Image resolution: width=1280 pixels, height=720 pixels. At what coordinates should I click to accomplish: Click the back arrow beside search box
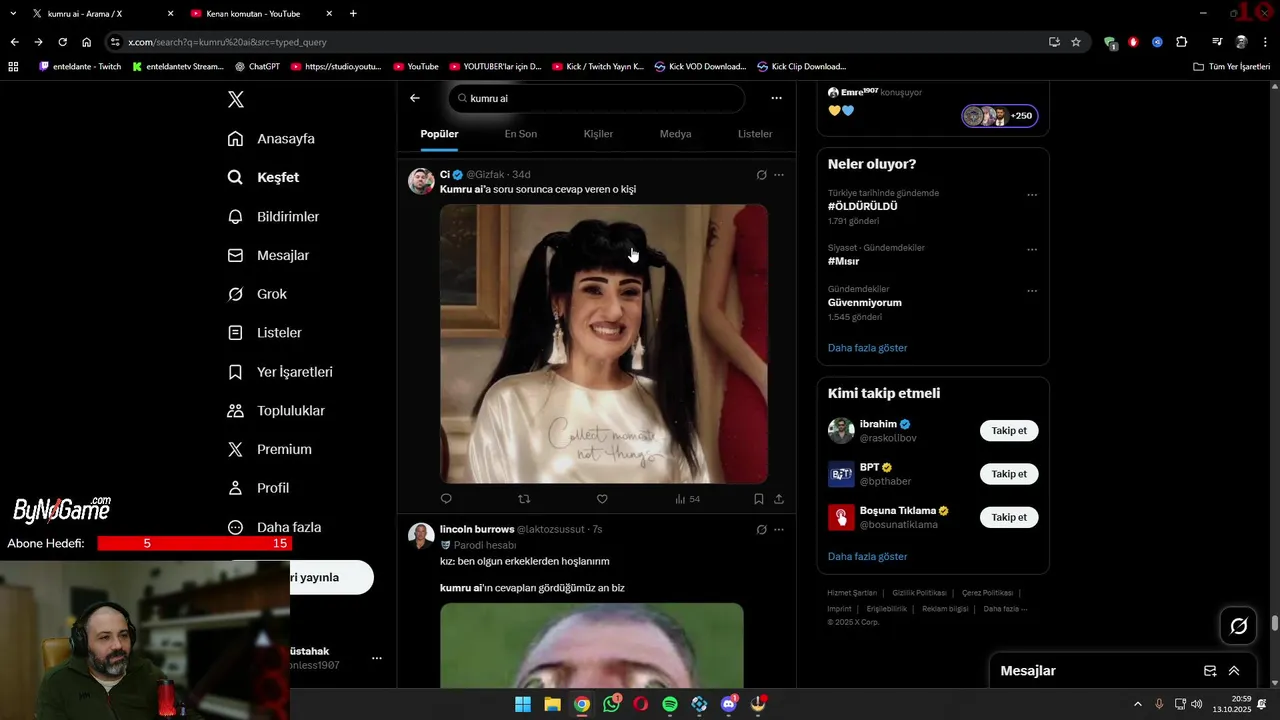[415, 98]
